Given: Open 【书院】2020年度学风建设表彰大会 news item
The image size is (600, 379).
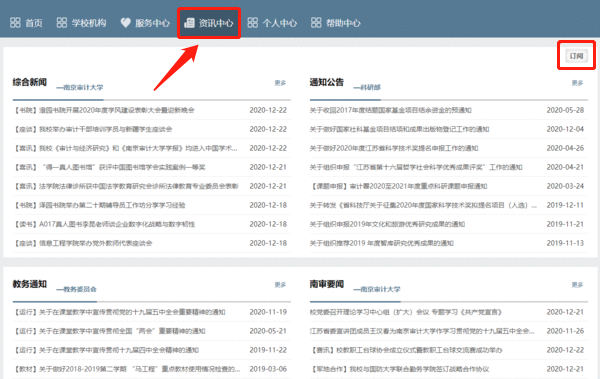Looking at the screenshot, I should [104, 110].
